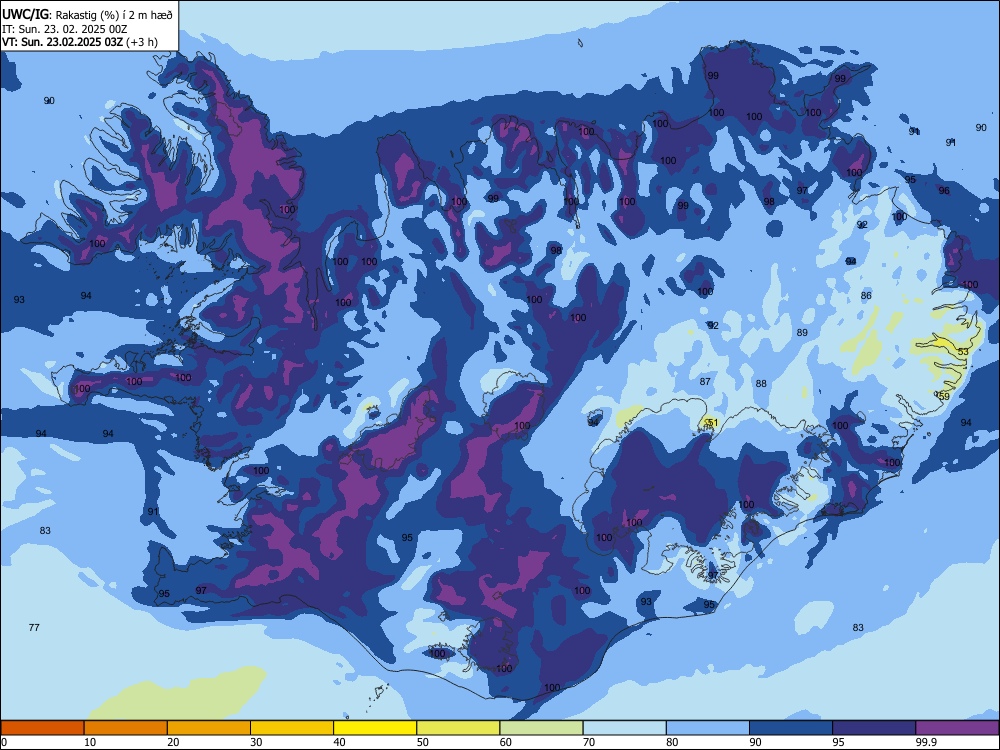The height and width of the screenshot is (750, 1000).
Task: Click the humidity value 77 over the southwest ocean
Action: (x=34, y=628)
